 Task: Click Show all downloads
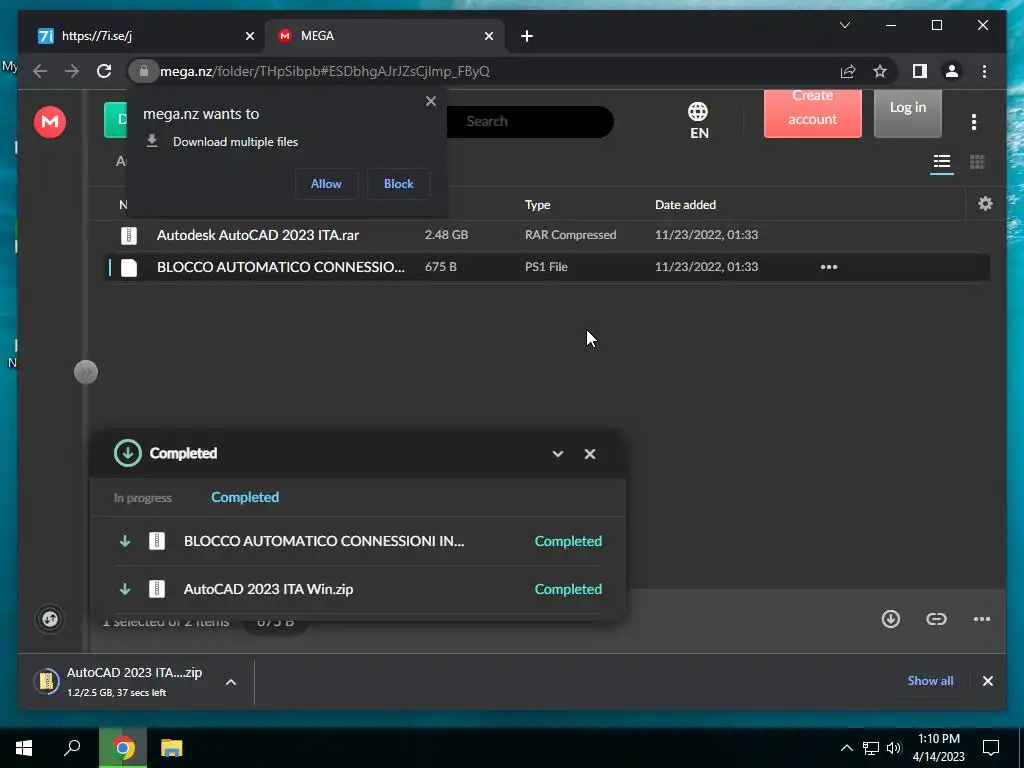point(930,680)
